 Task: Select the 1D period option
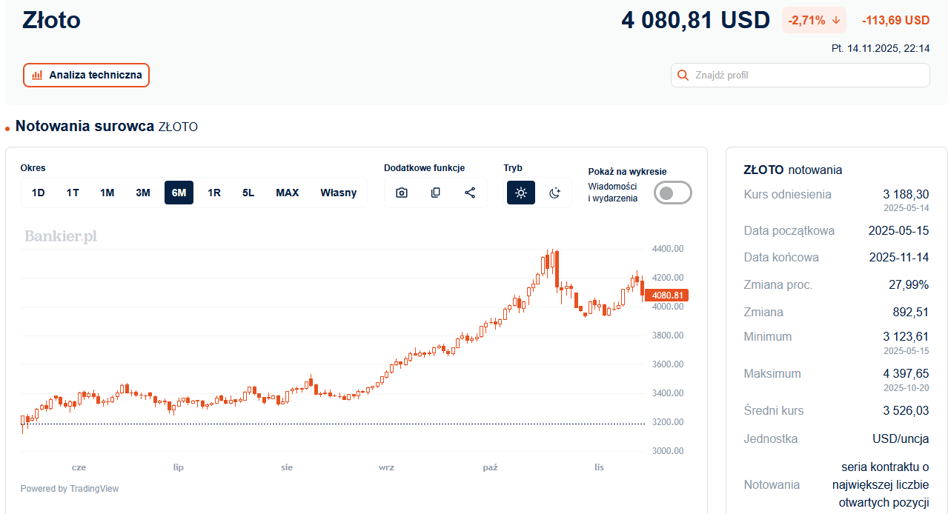pos(38,193)
